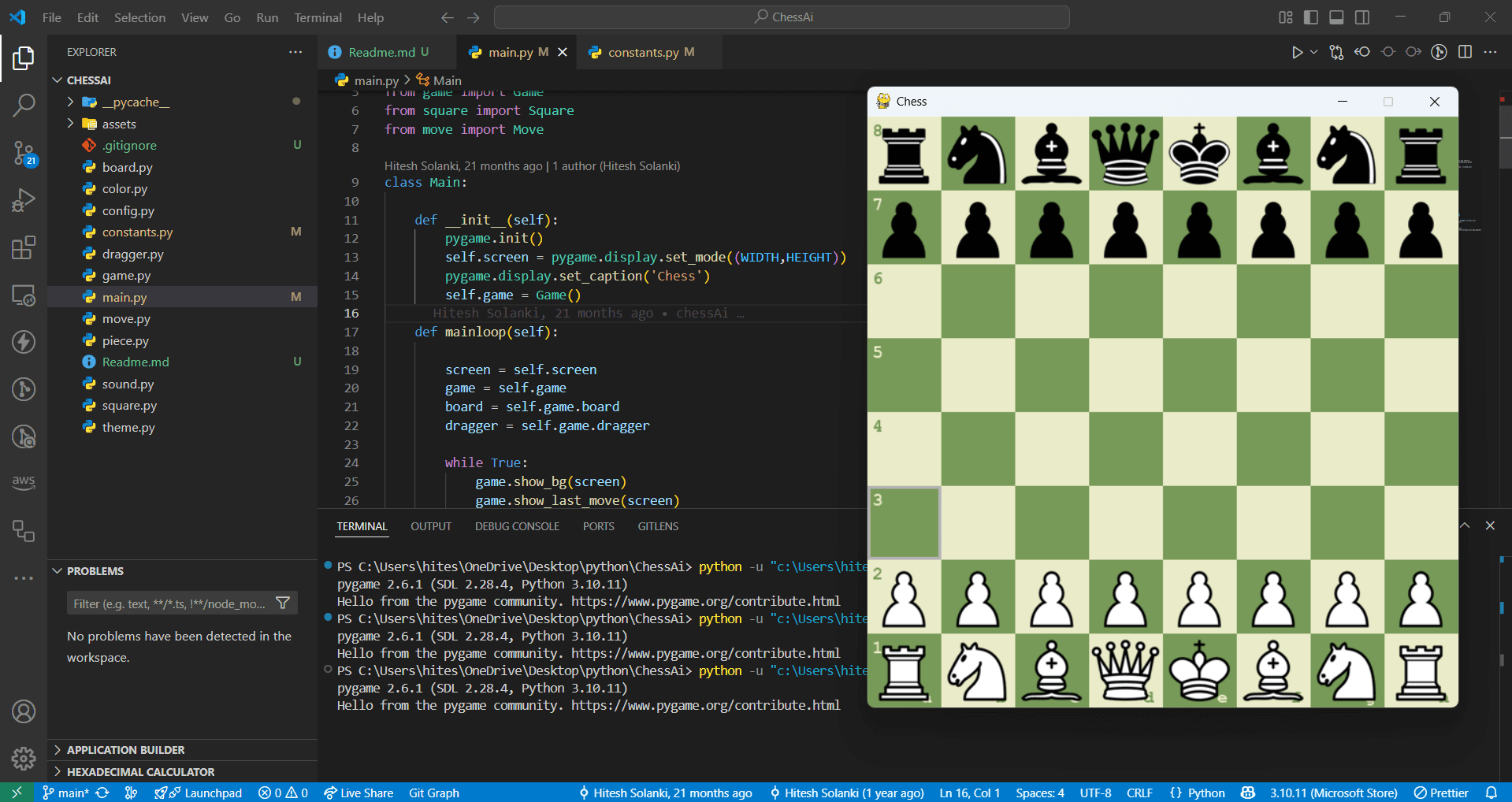Toggle the Panel visibility icon

point(1336,17)
